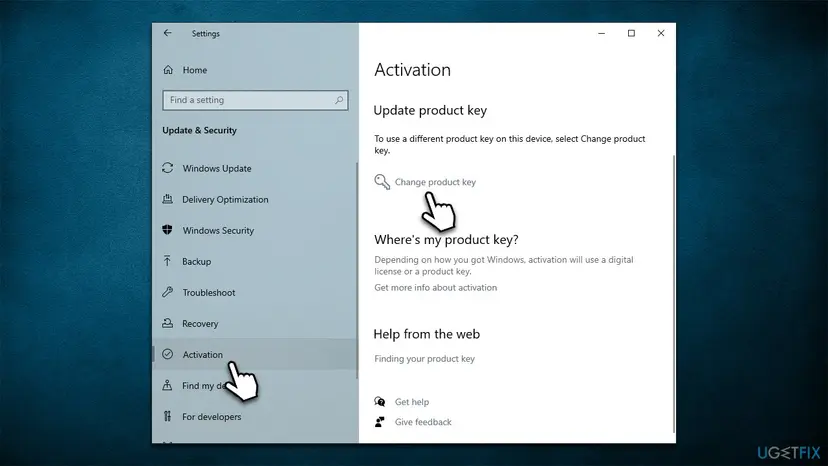Screen dimensions: 828x466
Task: Click the Windows Update sync icon
Action: (x=167, y=168)
